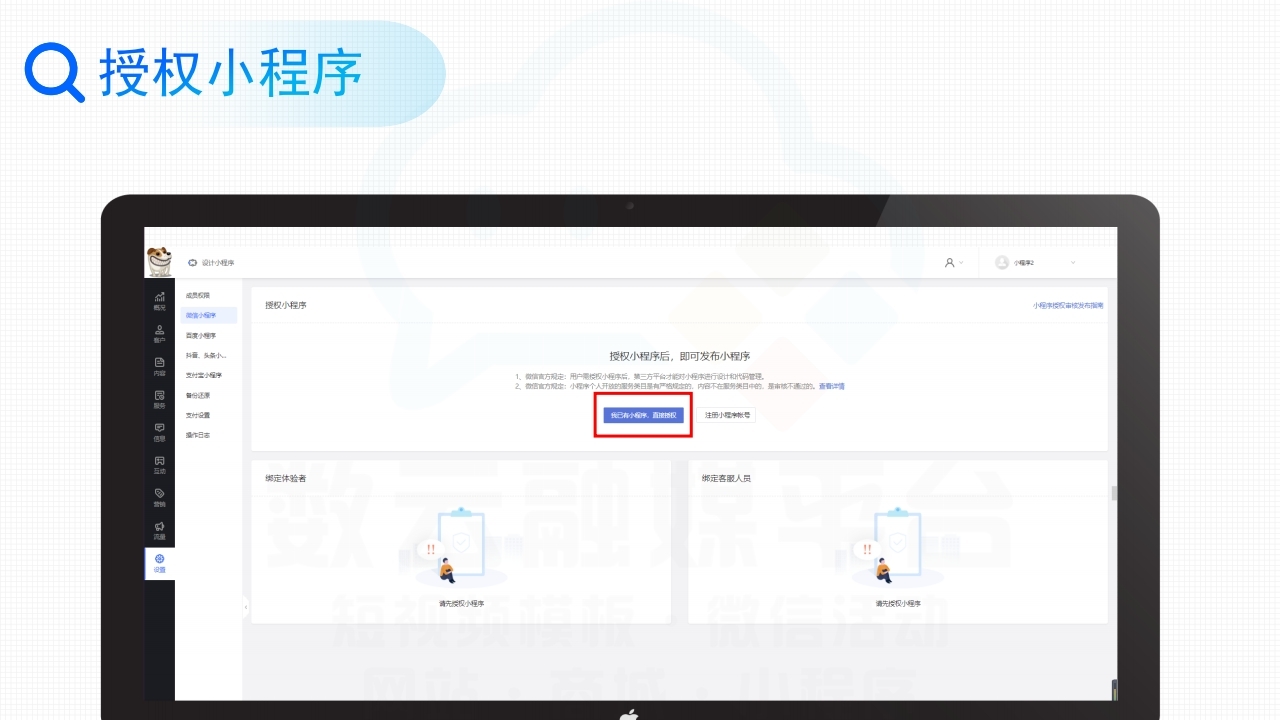Click the 绑定体验者 panel heading

click(x=286, y=478)
